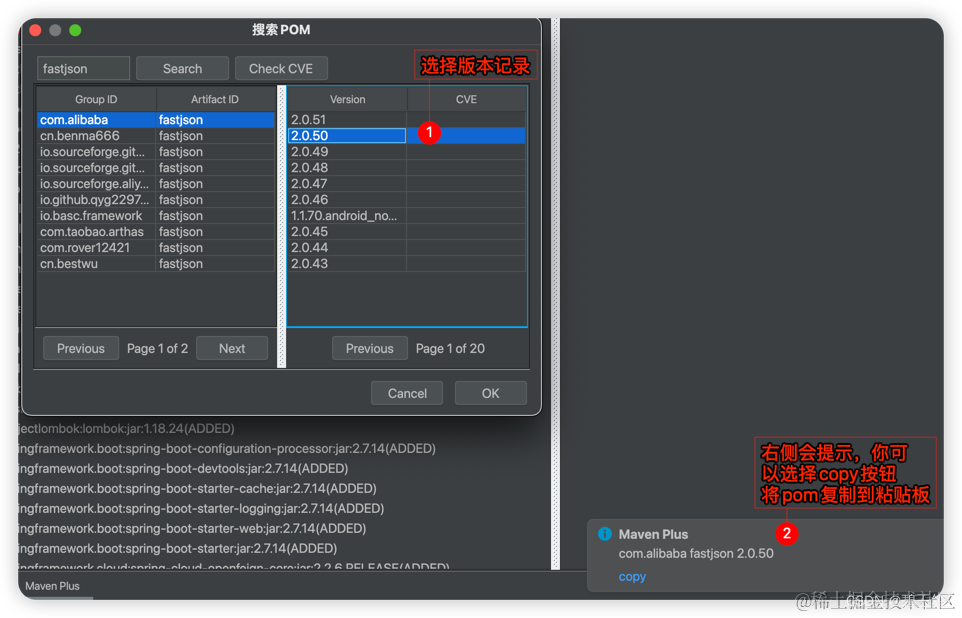
Task: Click the Maven Plus notification info icon
Action: point(604,534)
